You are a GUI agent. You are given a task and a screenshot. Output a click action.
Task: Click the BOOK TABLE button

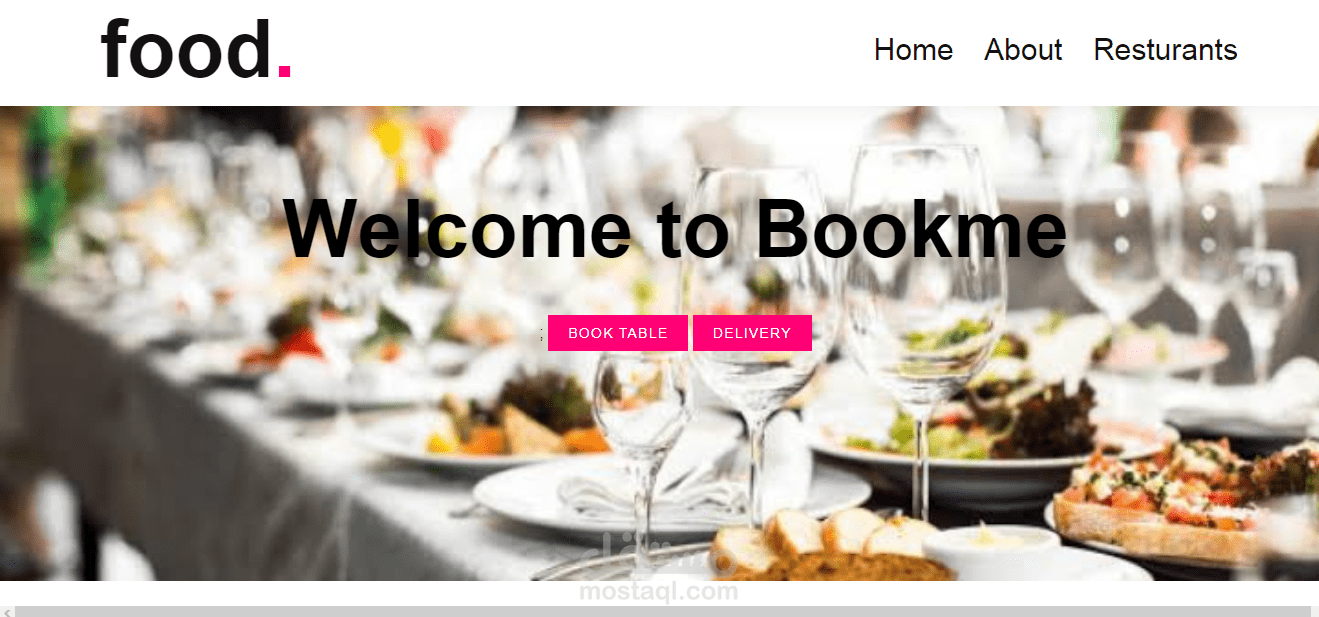[618, 333]
